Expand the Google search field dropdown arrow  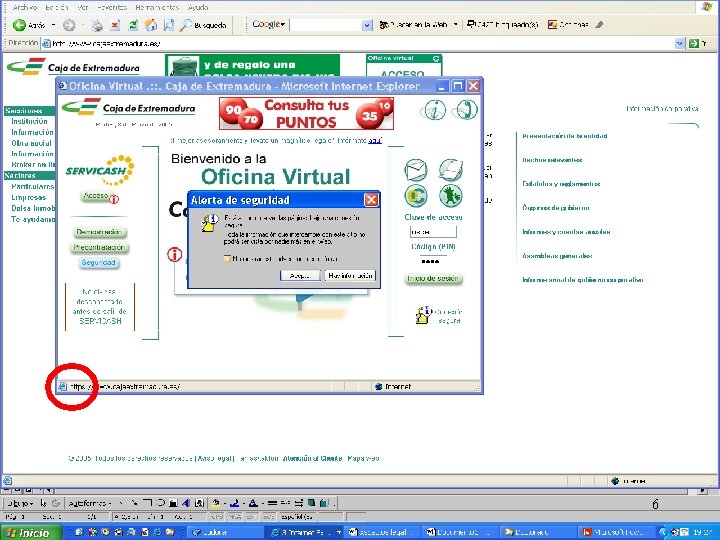click(x=367, y=25)
